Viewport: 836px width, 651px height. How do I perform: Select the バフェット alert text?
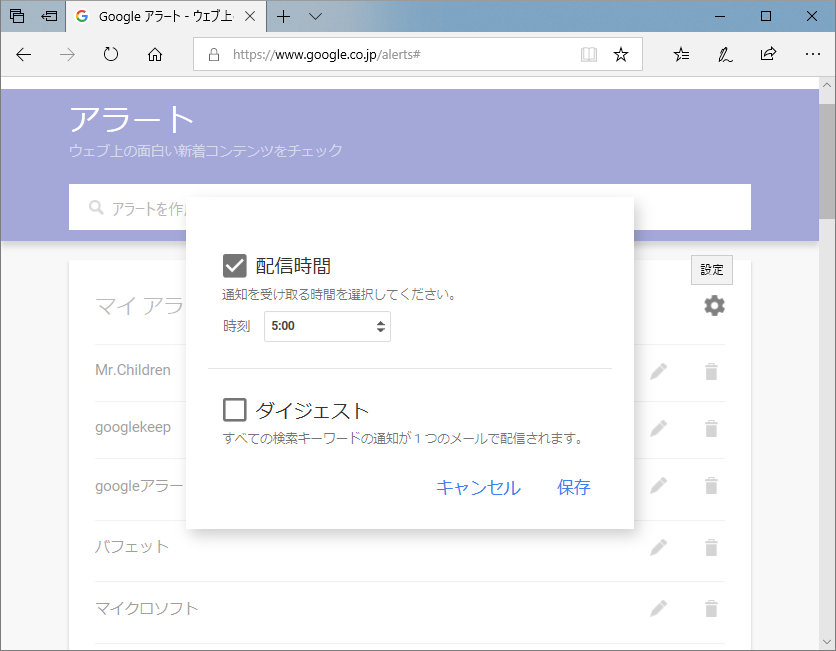[132, 546]
